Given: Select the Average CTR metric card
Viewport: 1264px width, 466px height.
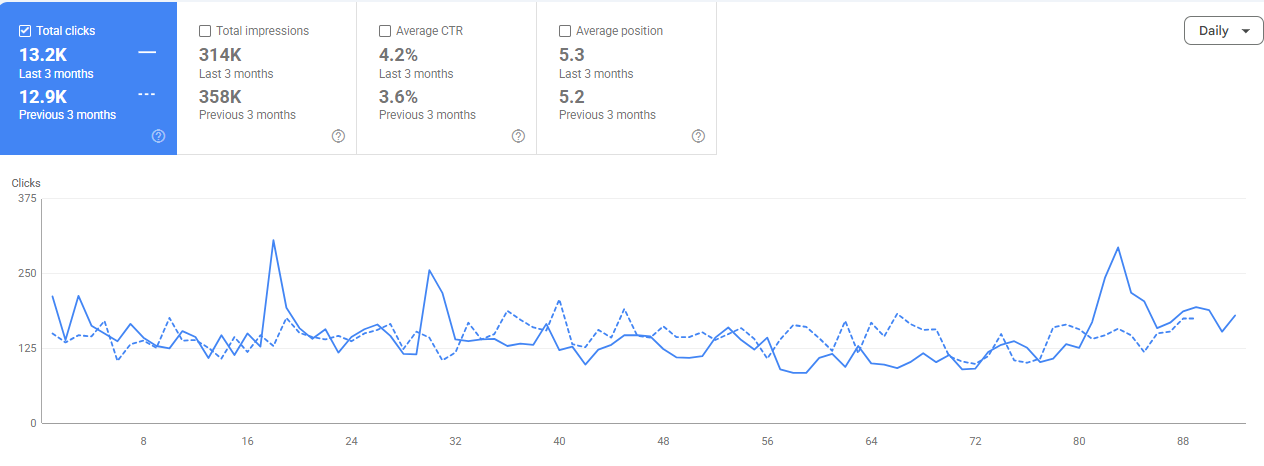Looking at the screenshot, I should coord(447,79).
